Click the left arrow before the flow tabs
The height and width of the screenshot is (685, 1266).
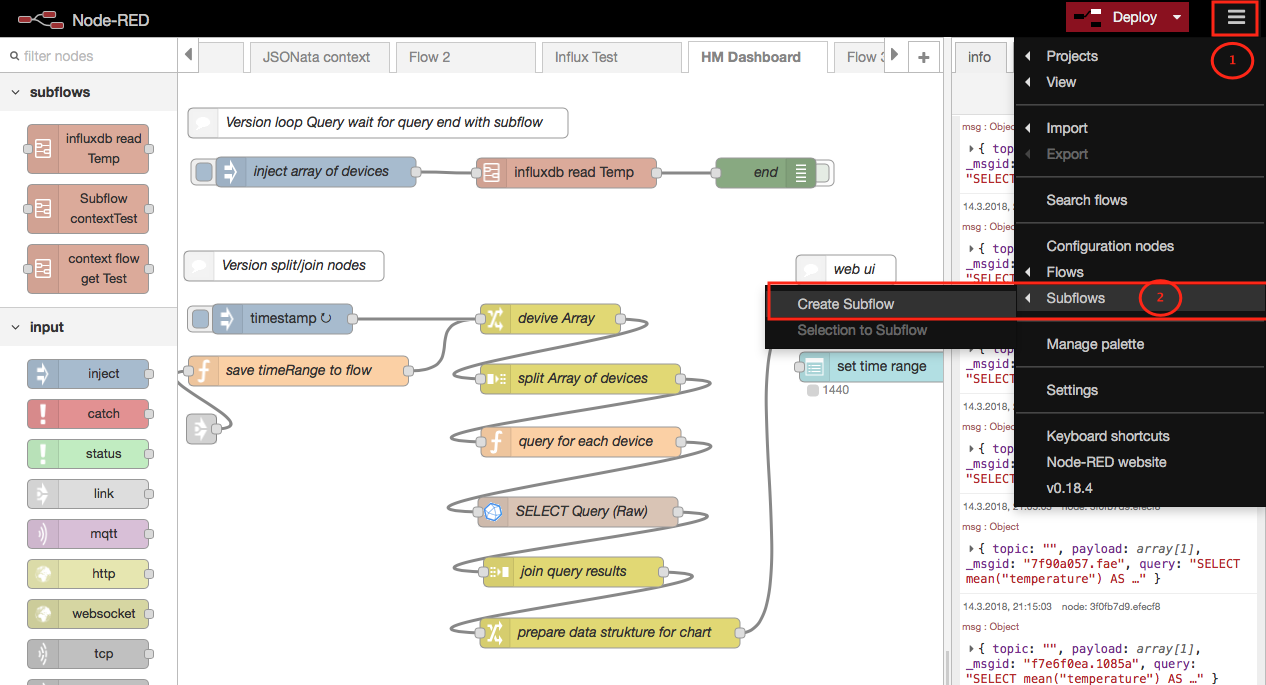click(188, 55)
